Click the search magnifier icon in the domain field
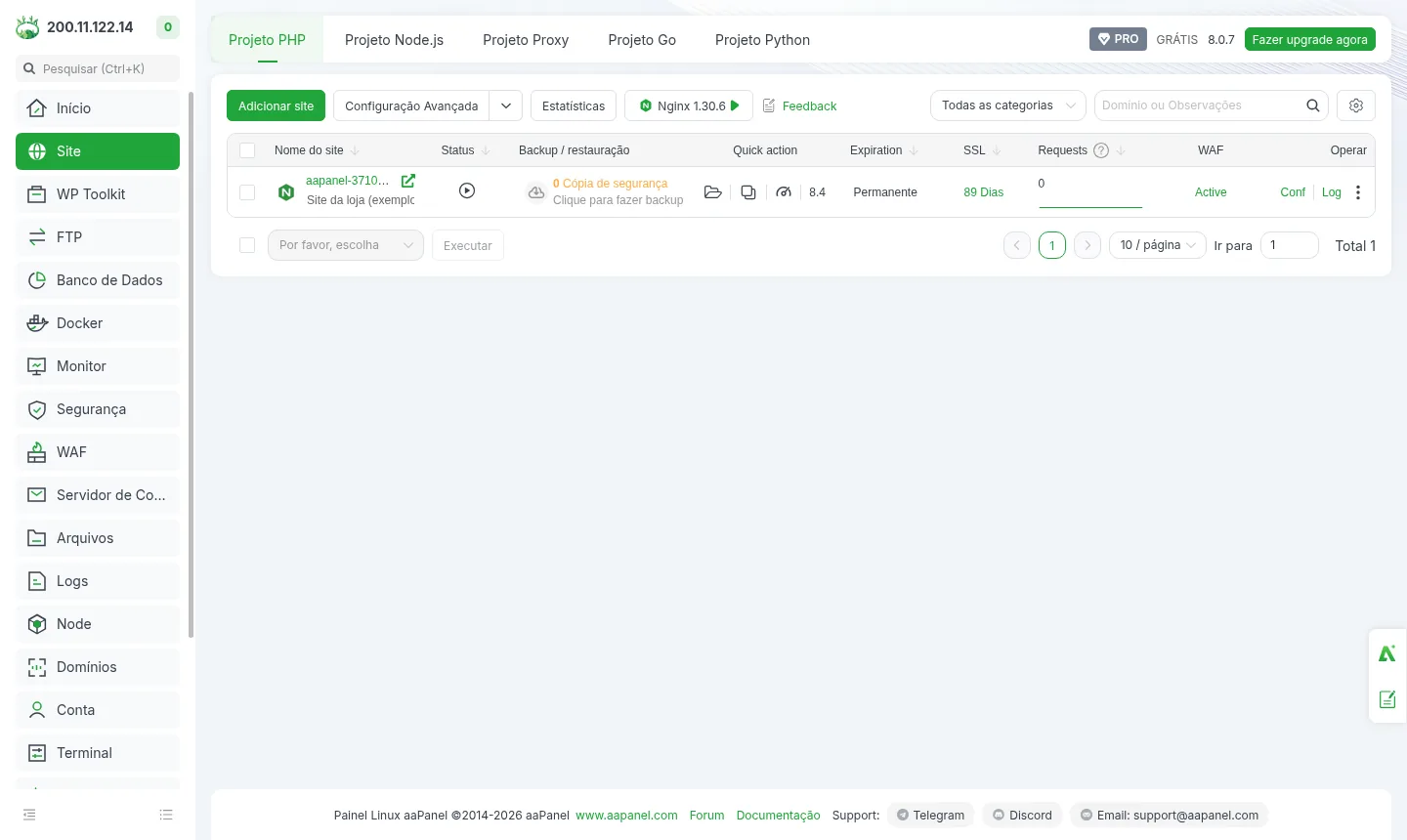Screen dimensions: 1407x840 1313,105
